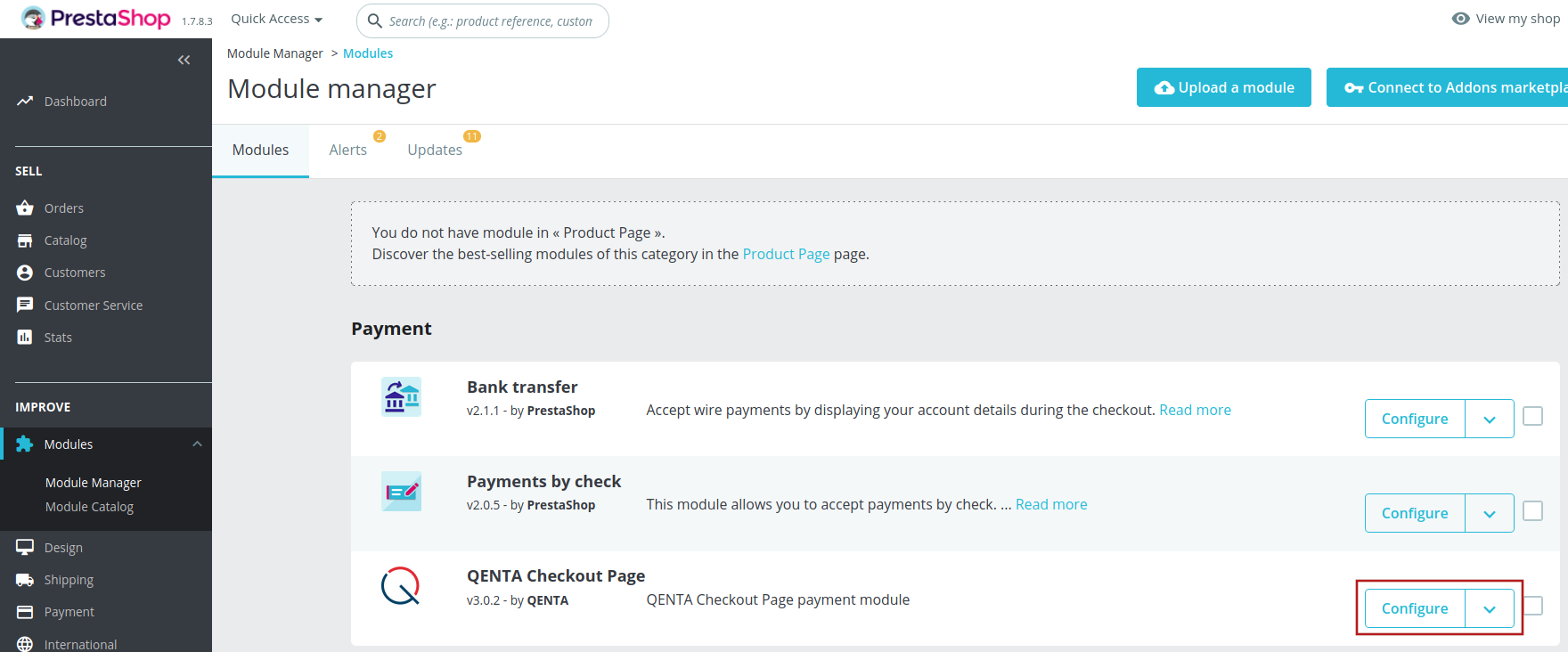This screenshot has height=652, width=1568.
Task: Open Module Manager in sidebar submenu
Action: pyautogui.click(x=94, y=483)
